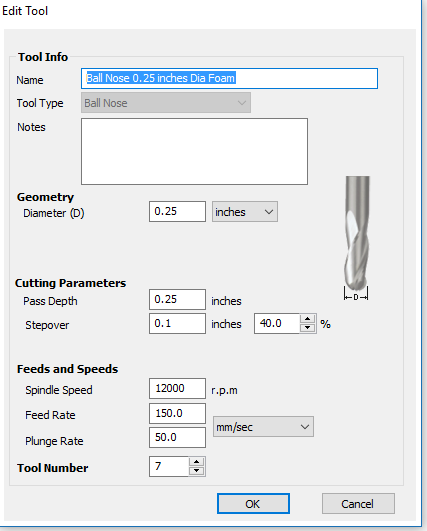Image resolution: width=427 pixels, height=531 pixels.
Task: Decrease stepover percentage with down arrow
Action: pyautogui.click(x=307, y=328)
